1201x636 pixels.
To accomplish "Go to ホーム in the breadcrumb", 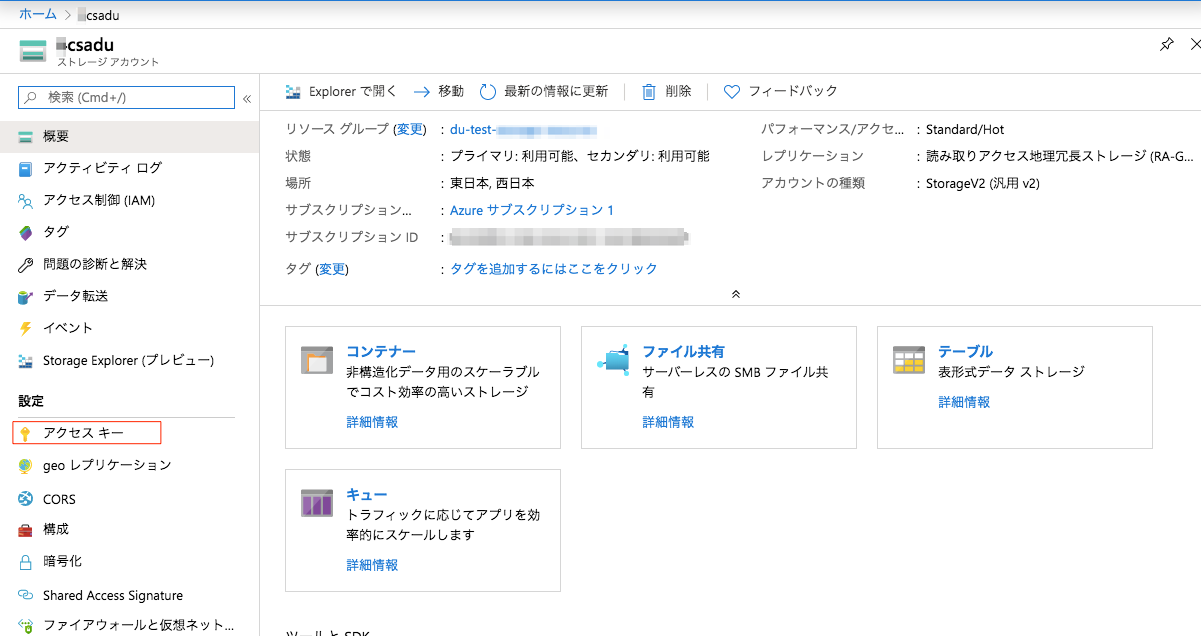I will 38,15.
